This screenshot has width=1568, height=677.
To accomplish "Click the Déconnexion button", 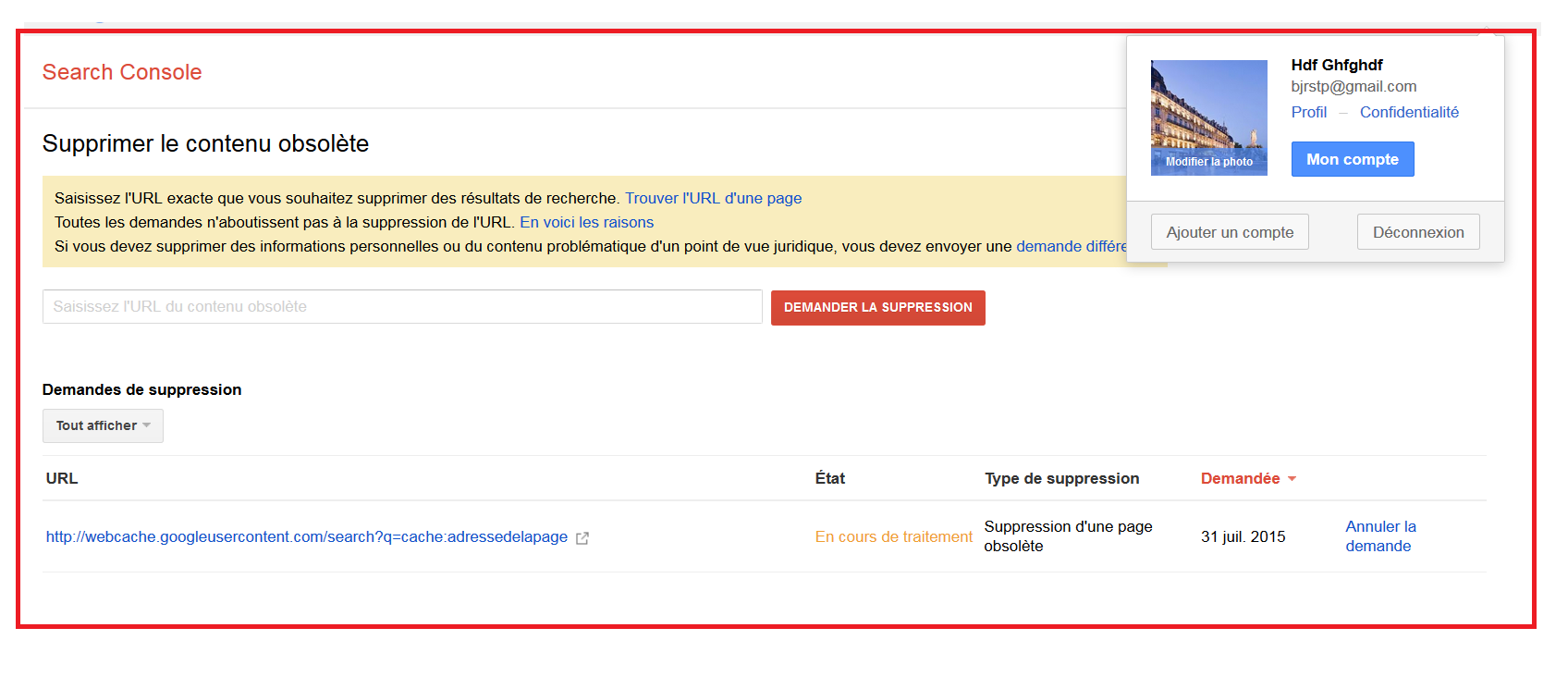I will click(1418, 232).
